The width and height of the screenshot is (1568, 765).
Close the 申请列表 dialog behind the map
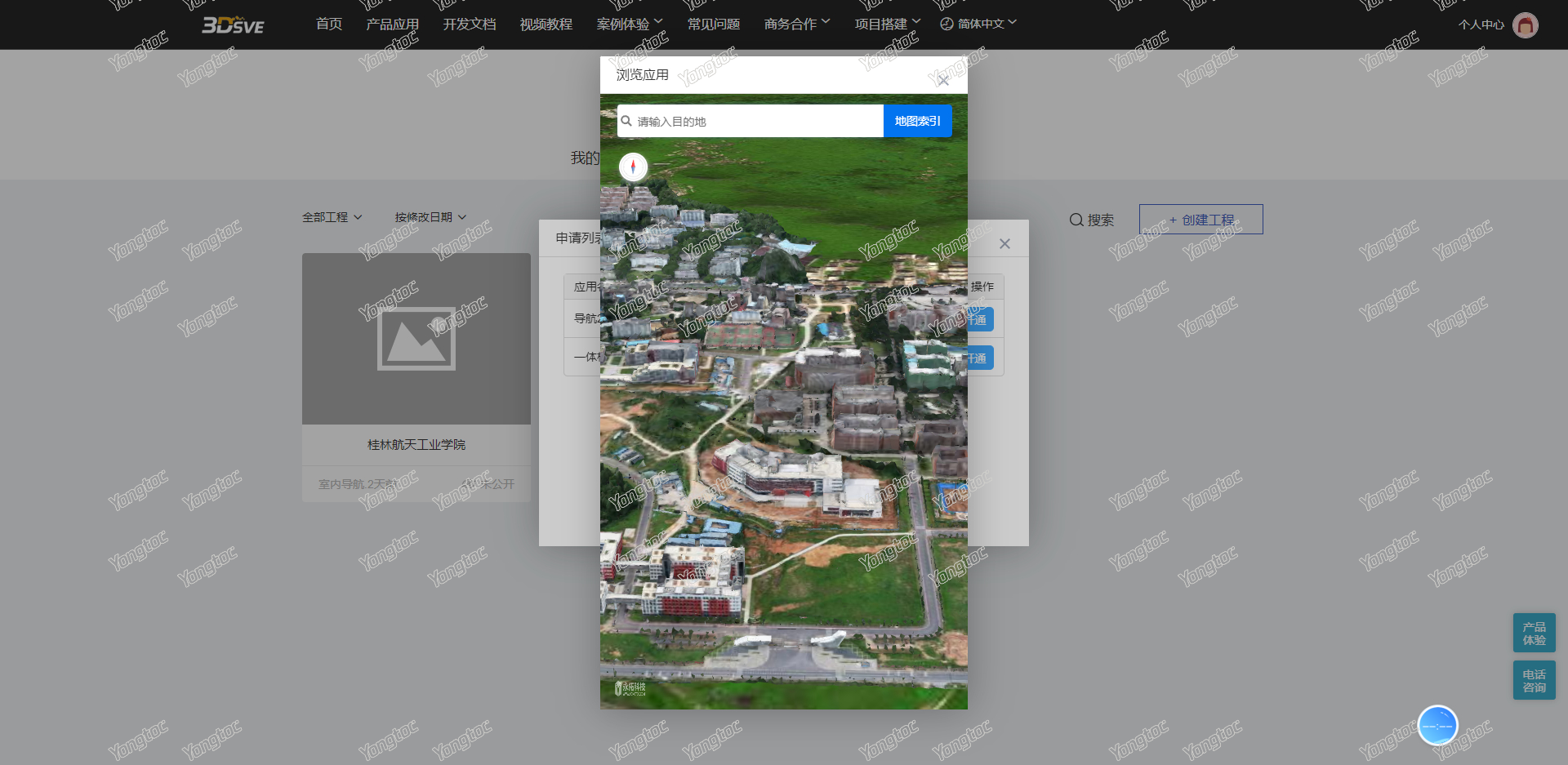(1004, 244)
